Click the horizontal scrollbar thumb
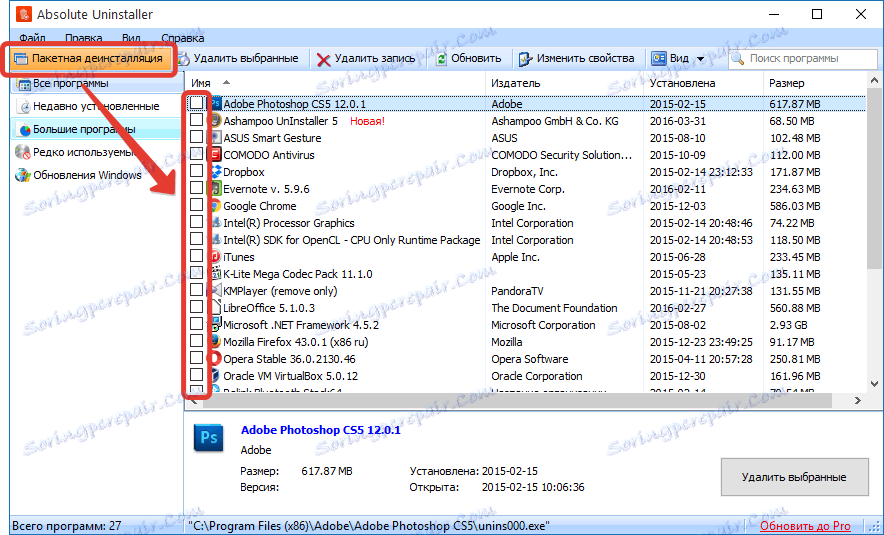884x535 pixels. coord(516,400)
